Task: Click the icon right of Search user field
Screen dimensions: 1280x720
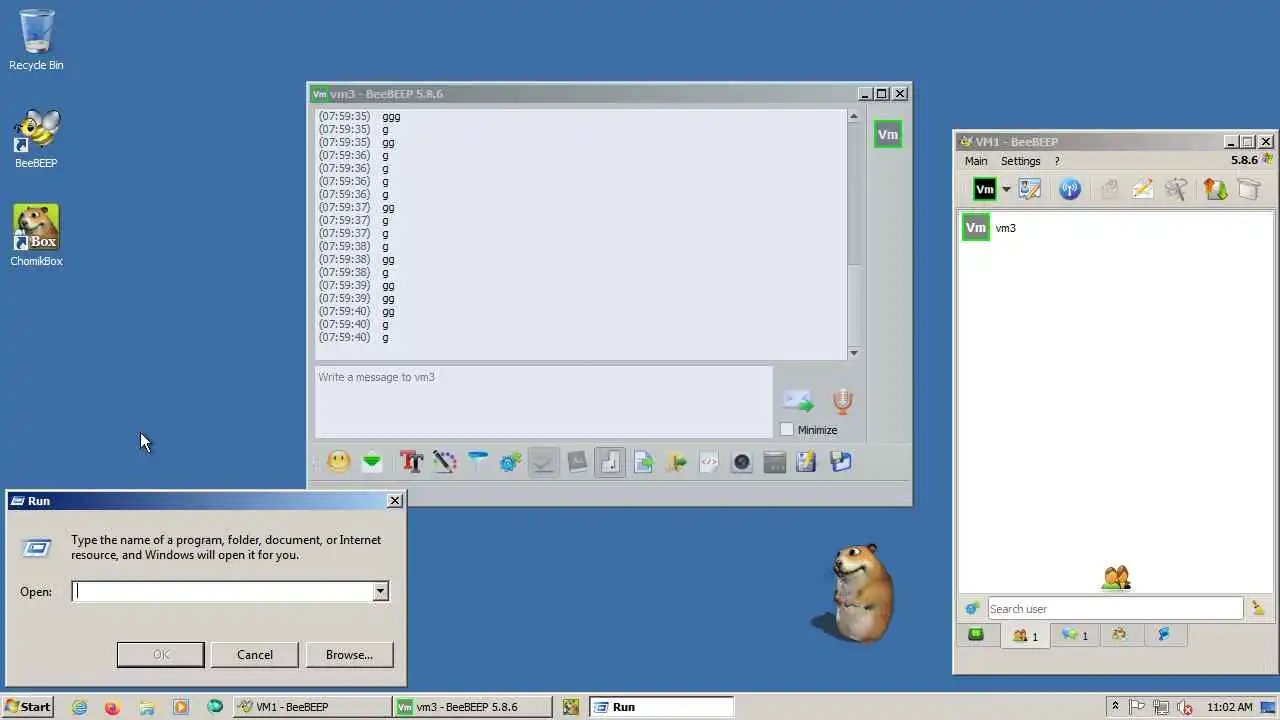Action: 1258,608
